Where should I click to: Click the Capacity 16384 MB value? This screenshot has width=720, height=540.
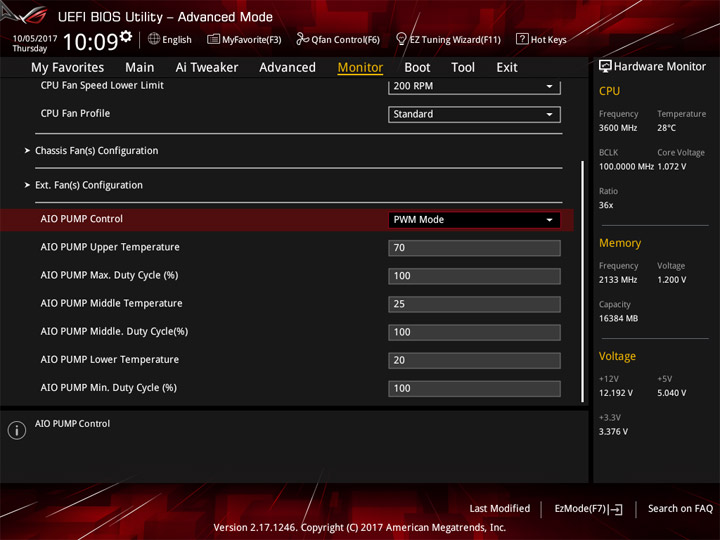click(x=618, y=319)
